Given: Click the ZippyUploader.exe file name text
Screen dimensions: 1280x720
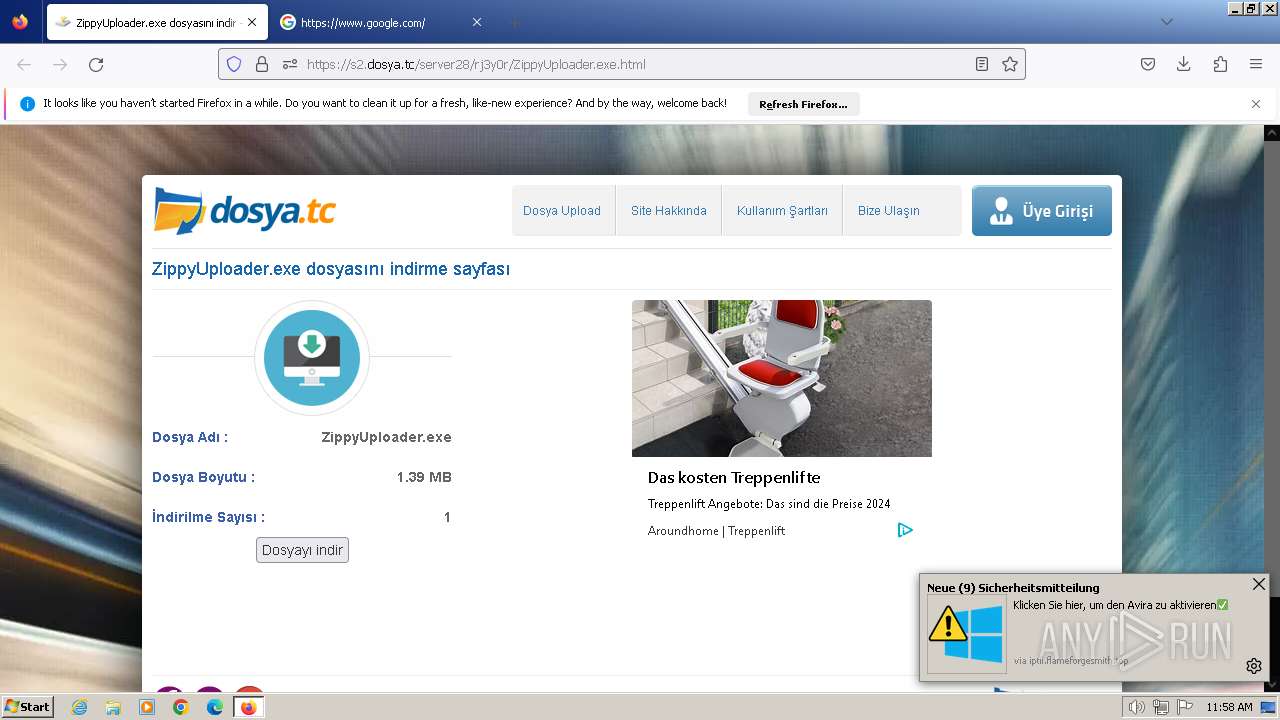Looking at the screenshot, I should tap(386, 437).
